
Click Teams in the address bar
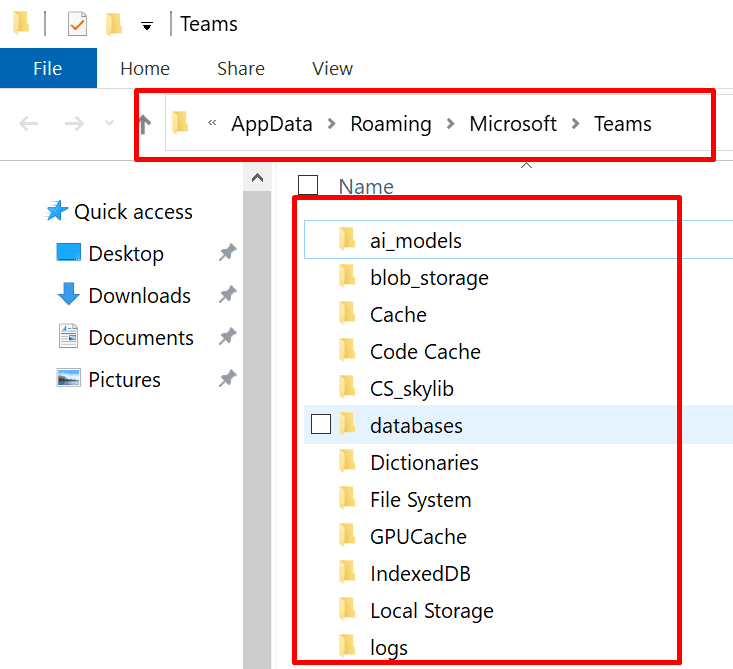pyautogui.click(x=623, y=124)
